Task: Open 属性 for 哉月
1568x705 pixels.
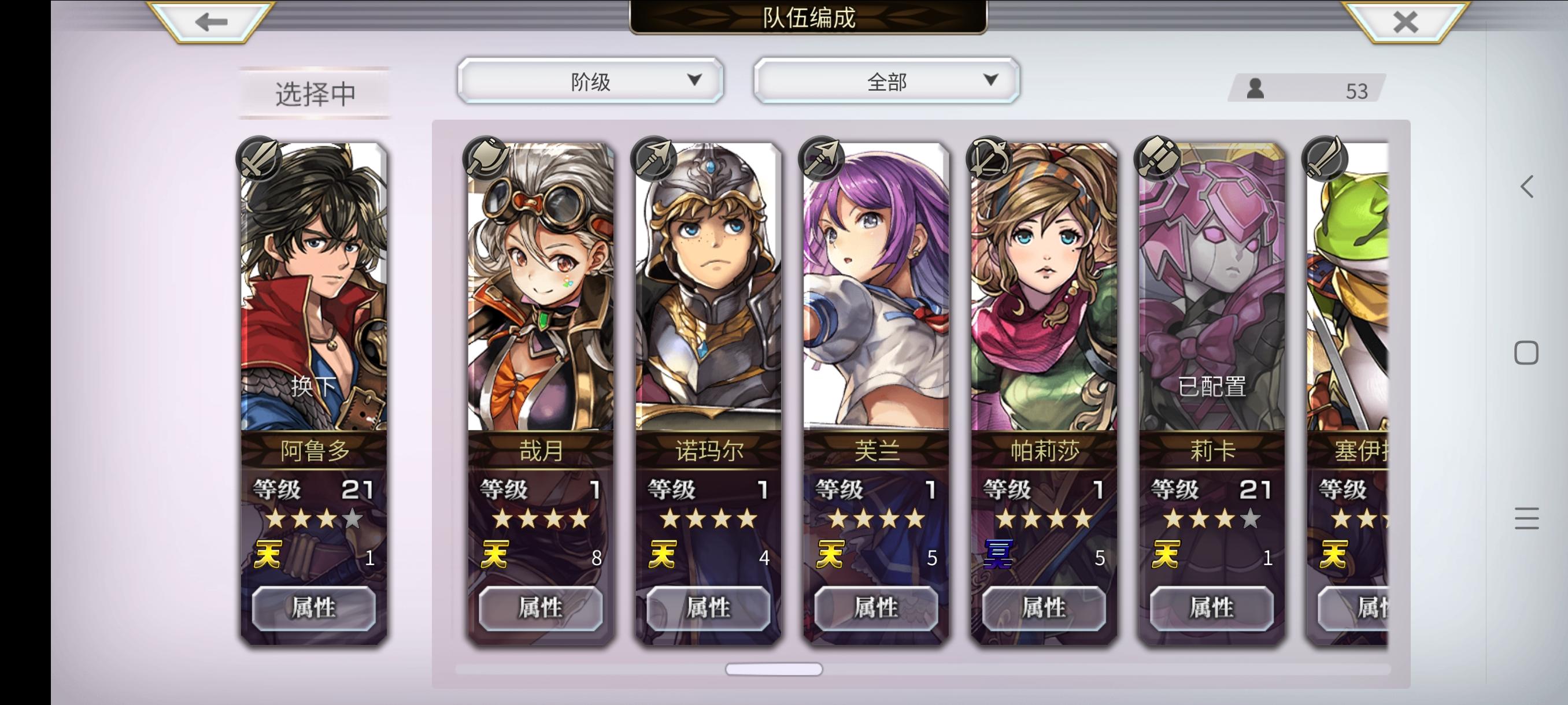Action: coord(541,608)
